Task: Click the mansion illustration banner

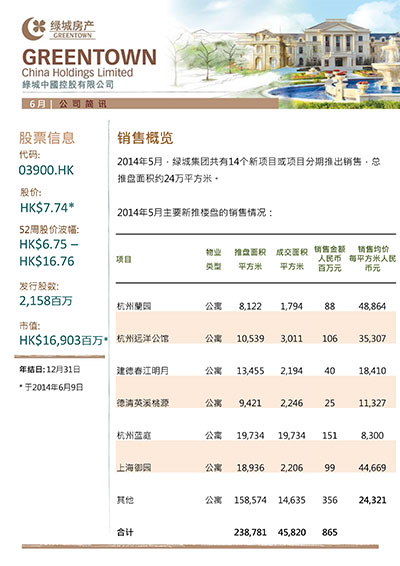Action: (x=285, y=54)
